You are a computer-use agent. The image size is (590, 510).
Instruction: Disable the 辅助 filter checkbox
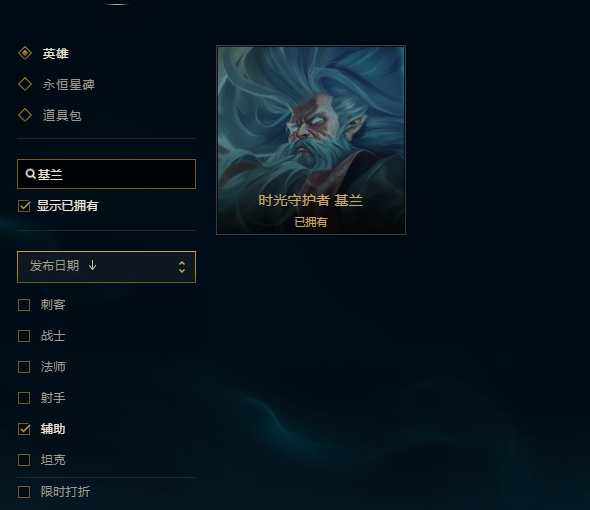pyautogui.click(x=24, y=429)
